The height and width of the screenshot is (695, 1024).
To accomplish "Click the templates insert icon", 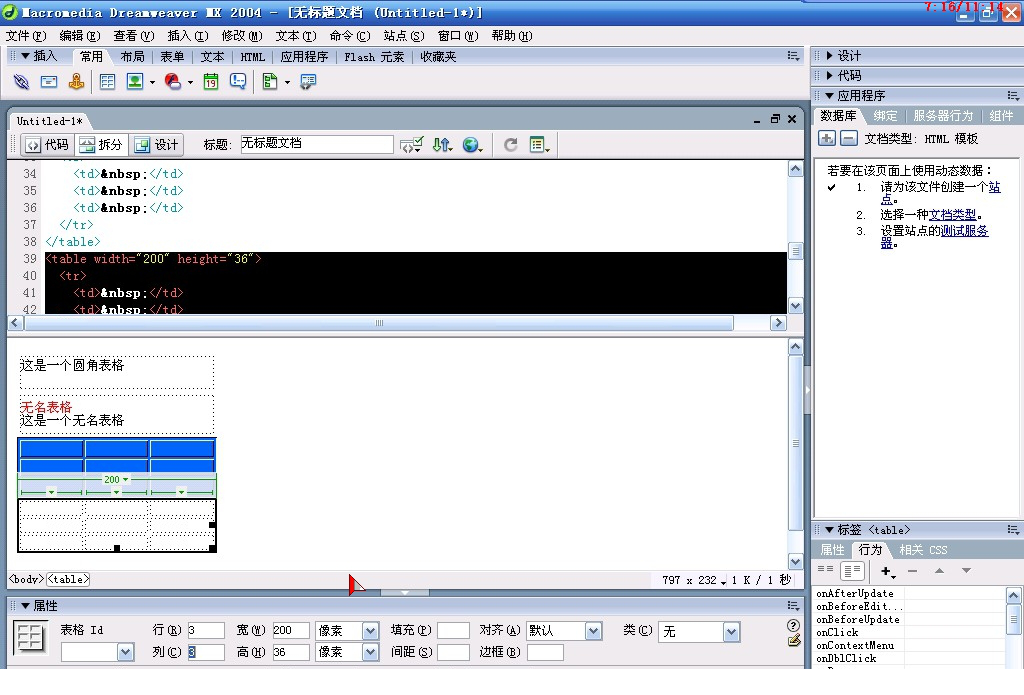I will (269, 82).
